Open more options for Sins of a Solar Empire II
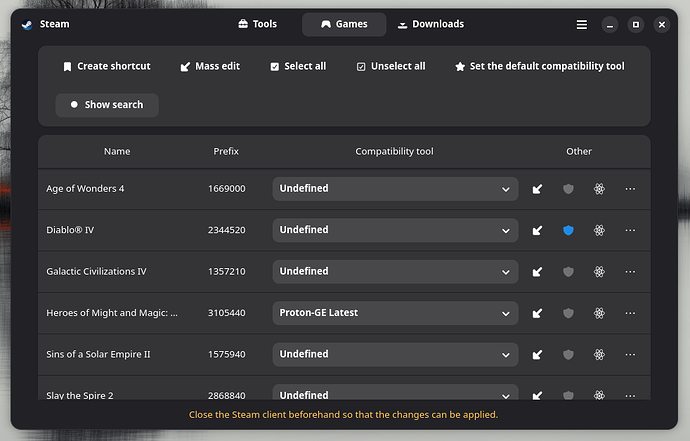This screenshot has height=441, width=690. 630,354
